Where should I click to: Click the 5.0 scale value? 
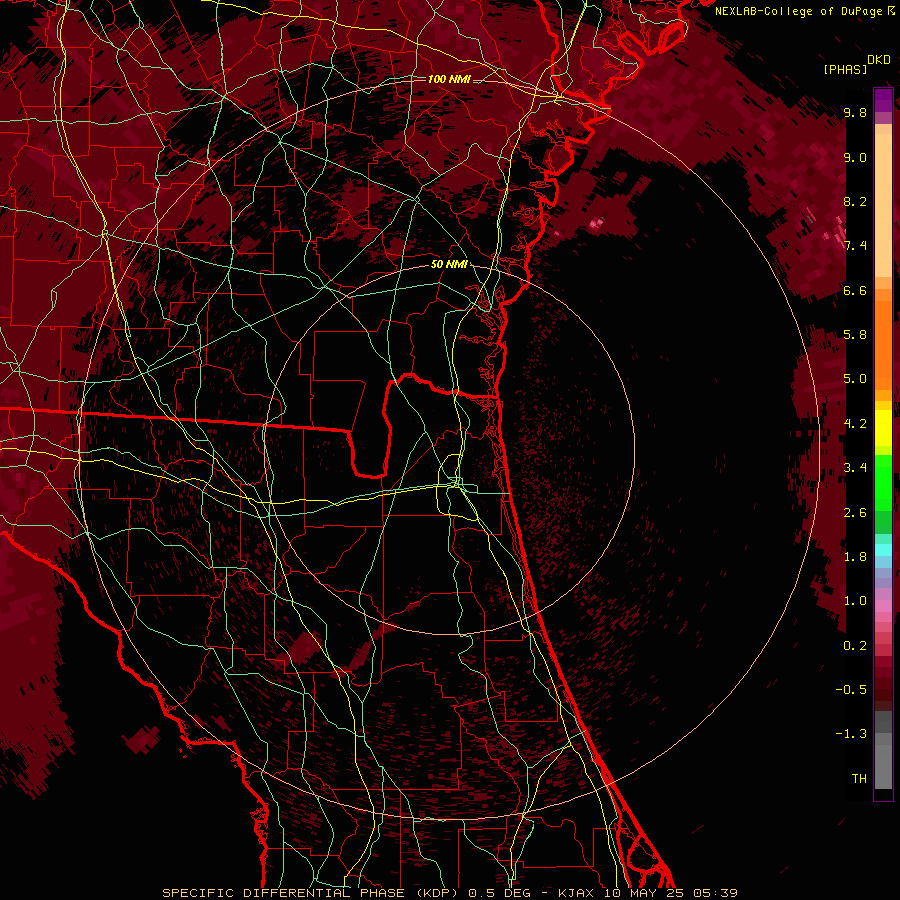[855, 379]
